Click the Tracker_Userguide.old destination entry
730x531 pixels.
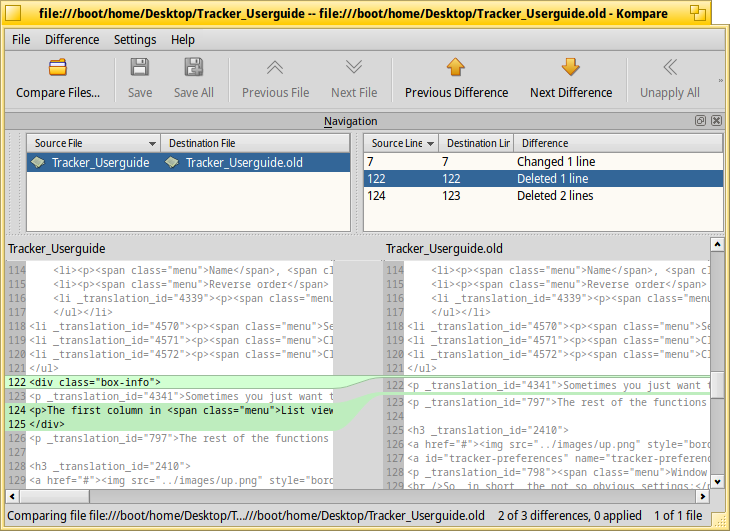point(244,162)
